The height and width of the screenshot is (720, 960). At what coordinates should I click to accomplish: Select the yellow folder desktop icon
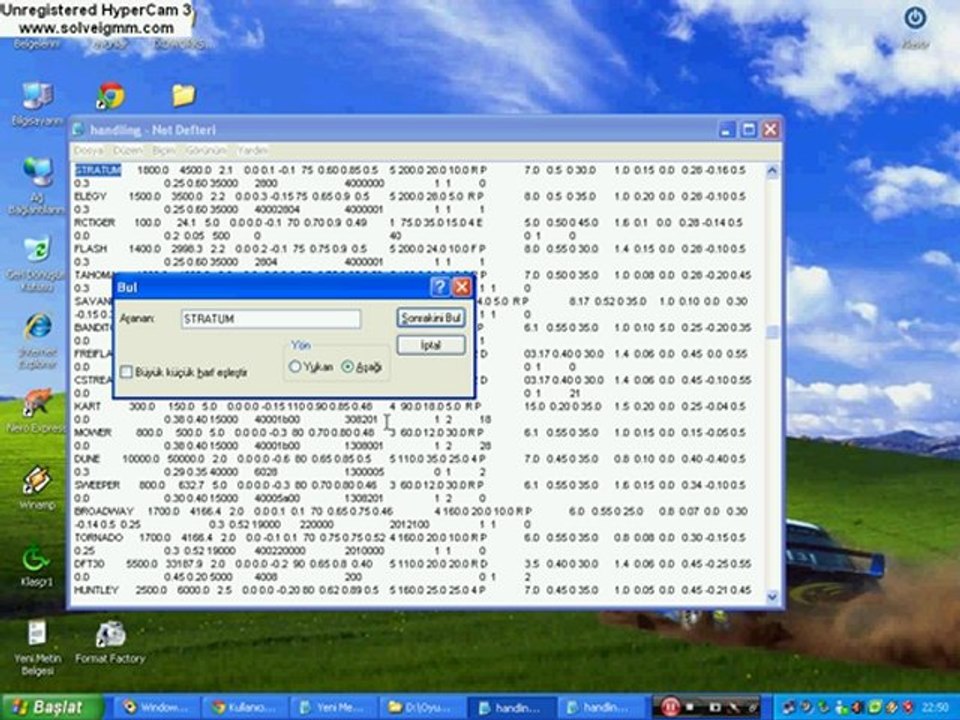click(x=183, y=96)
